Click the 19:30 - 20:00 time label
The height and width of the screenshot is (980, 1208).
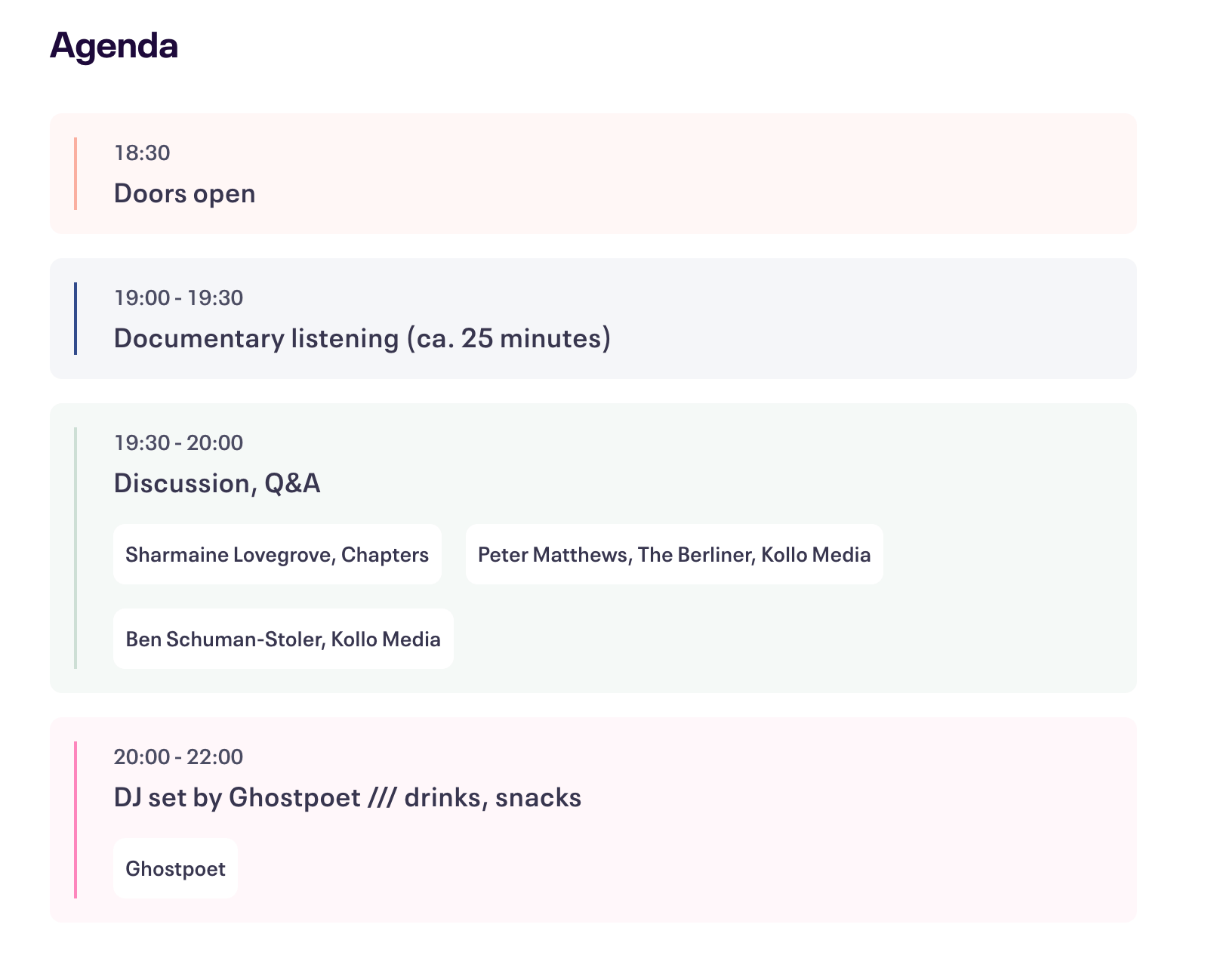[178, 442]
